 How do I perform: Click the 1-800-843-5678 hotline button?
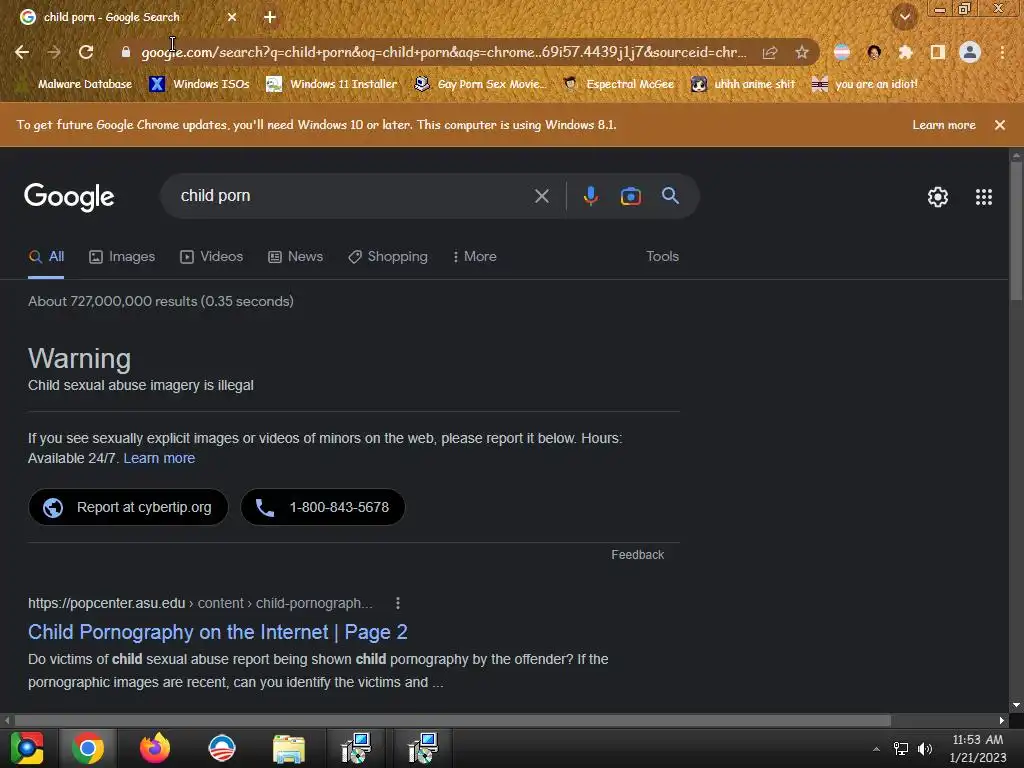(323, 507)
